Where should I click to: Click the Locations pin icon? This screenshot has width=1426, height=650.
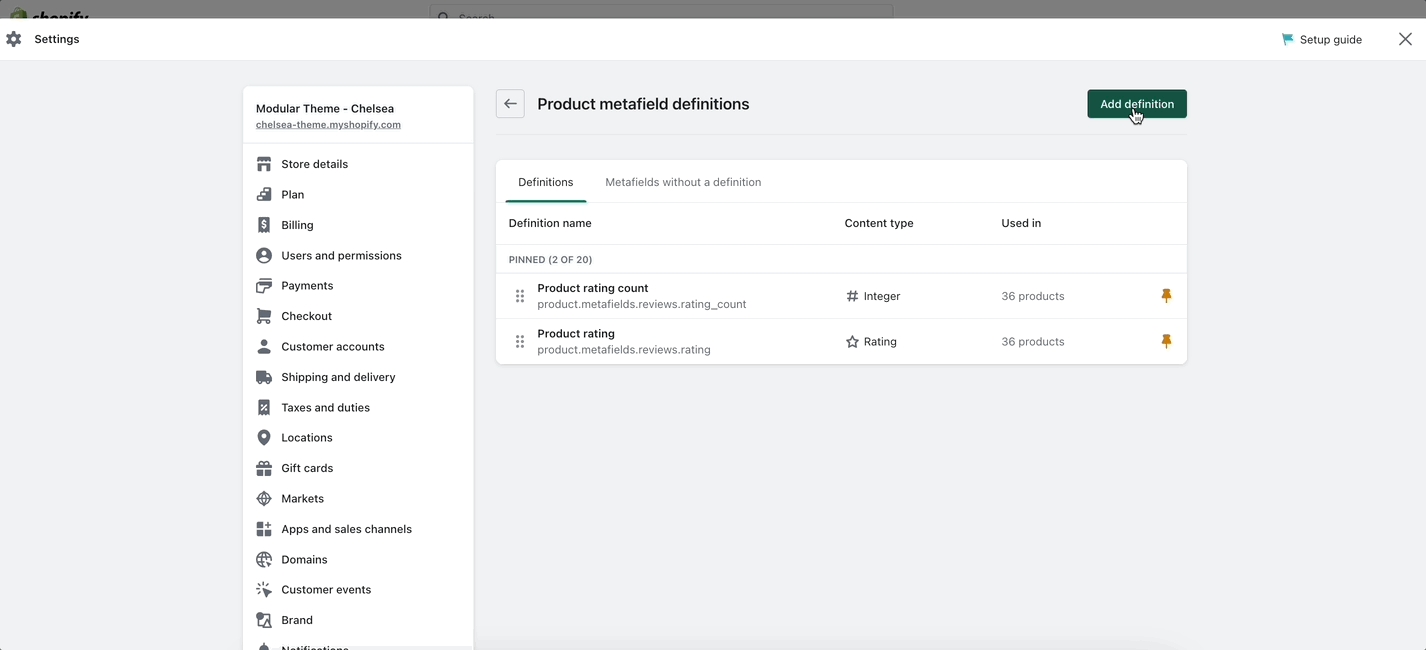point(264,438)
